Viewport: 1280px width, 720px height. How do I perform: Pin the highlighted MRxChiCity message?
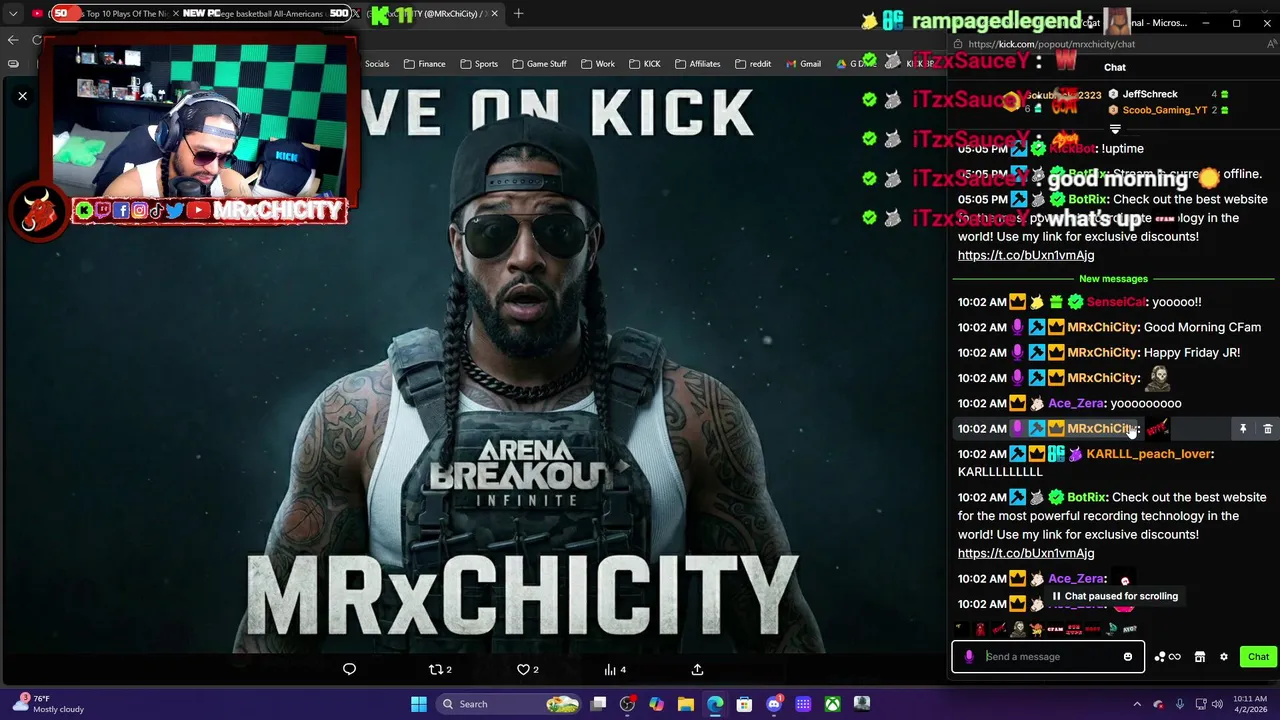[x=1243, y=429]
